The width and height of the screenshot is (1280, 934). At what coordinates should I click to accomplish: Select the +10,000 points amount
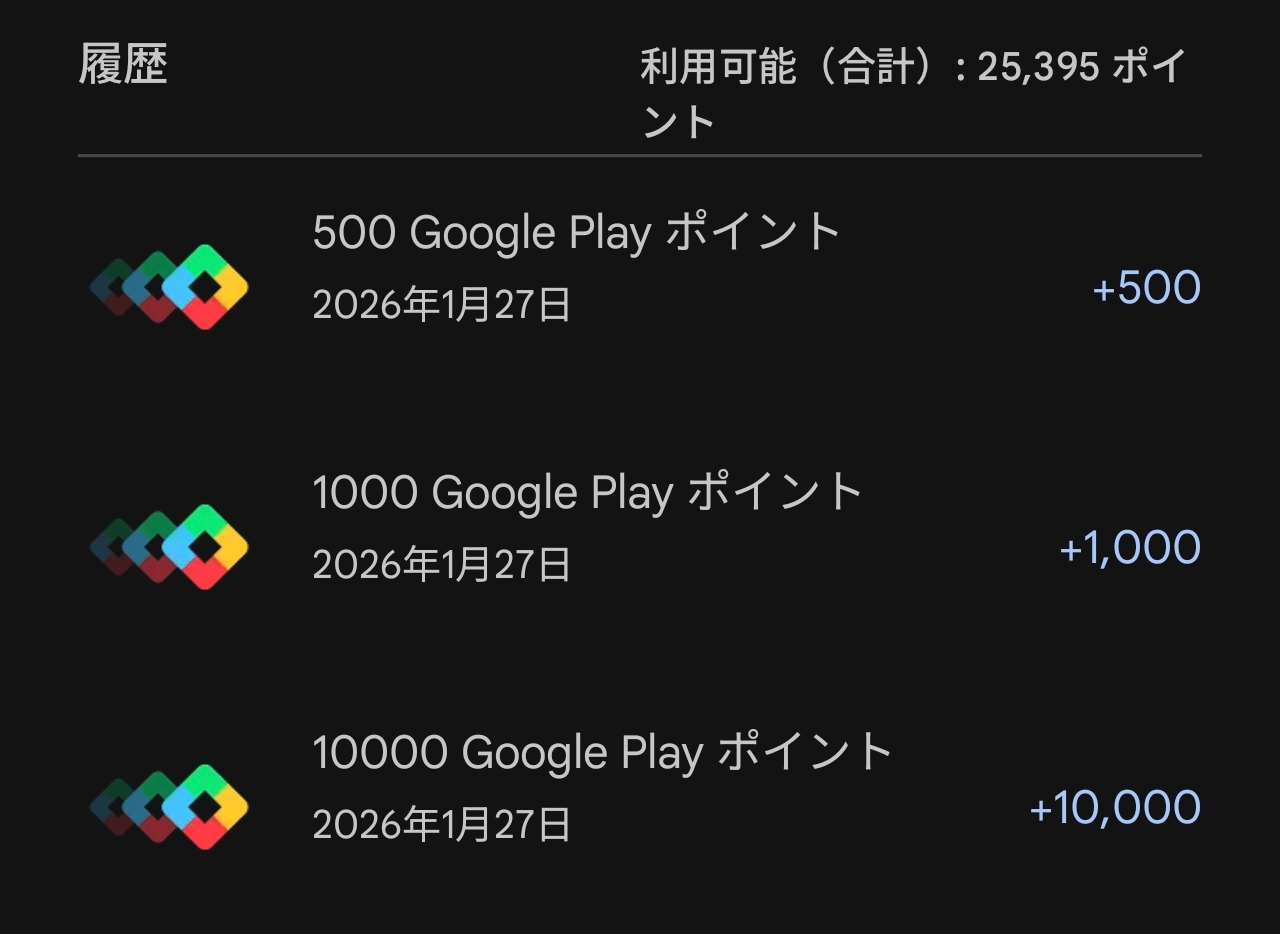coord(1114,808)
